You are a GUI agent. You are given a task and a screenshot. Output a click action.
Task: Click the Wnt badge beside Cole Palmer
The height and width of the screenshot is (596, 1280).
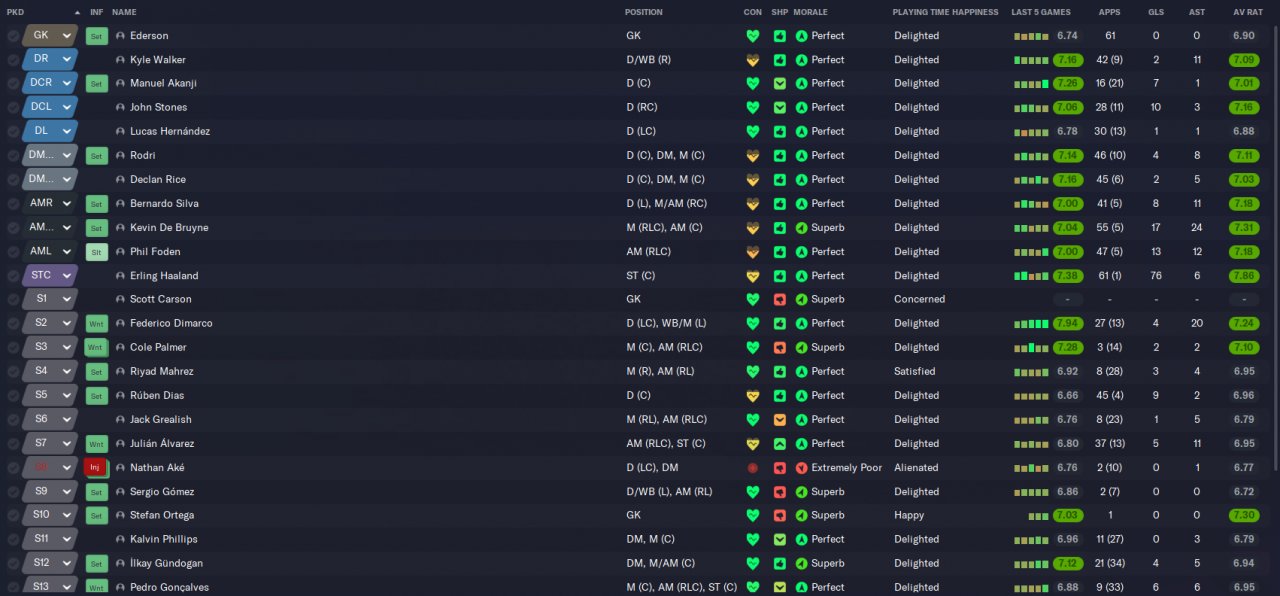click(96, 348)
